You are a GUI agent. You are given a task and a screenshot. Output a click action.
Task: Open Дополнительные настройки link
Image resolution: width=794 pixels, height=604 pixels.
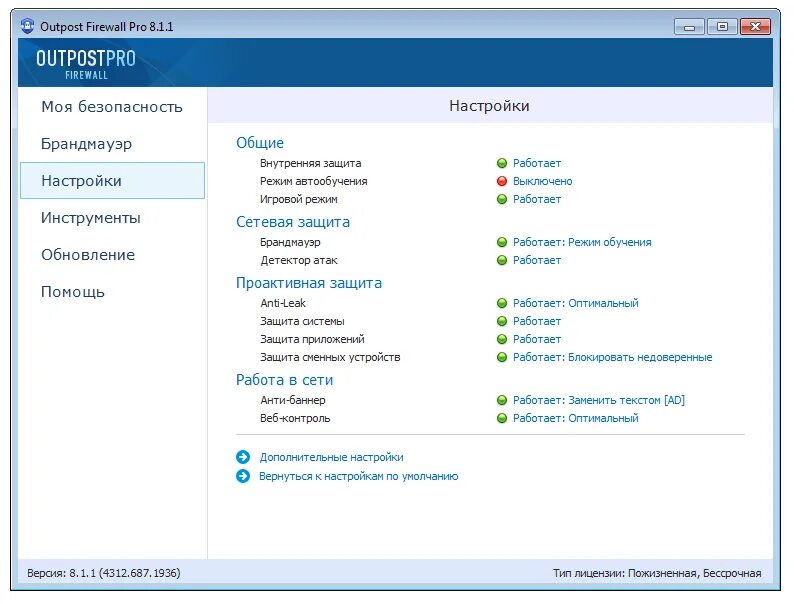[x=331, y=457]
